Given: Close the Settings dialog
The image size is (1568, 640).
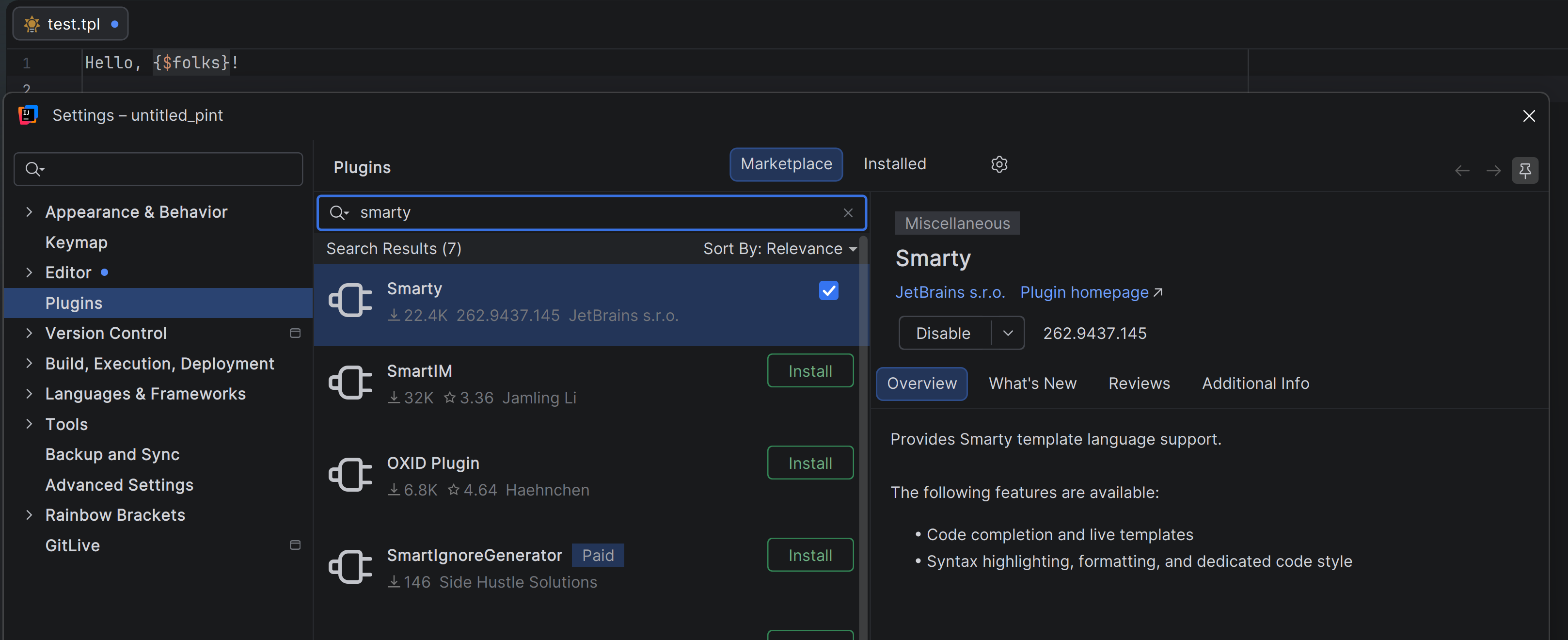Looking at the screenshot, I should (x=1528, y=116).
